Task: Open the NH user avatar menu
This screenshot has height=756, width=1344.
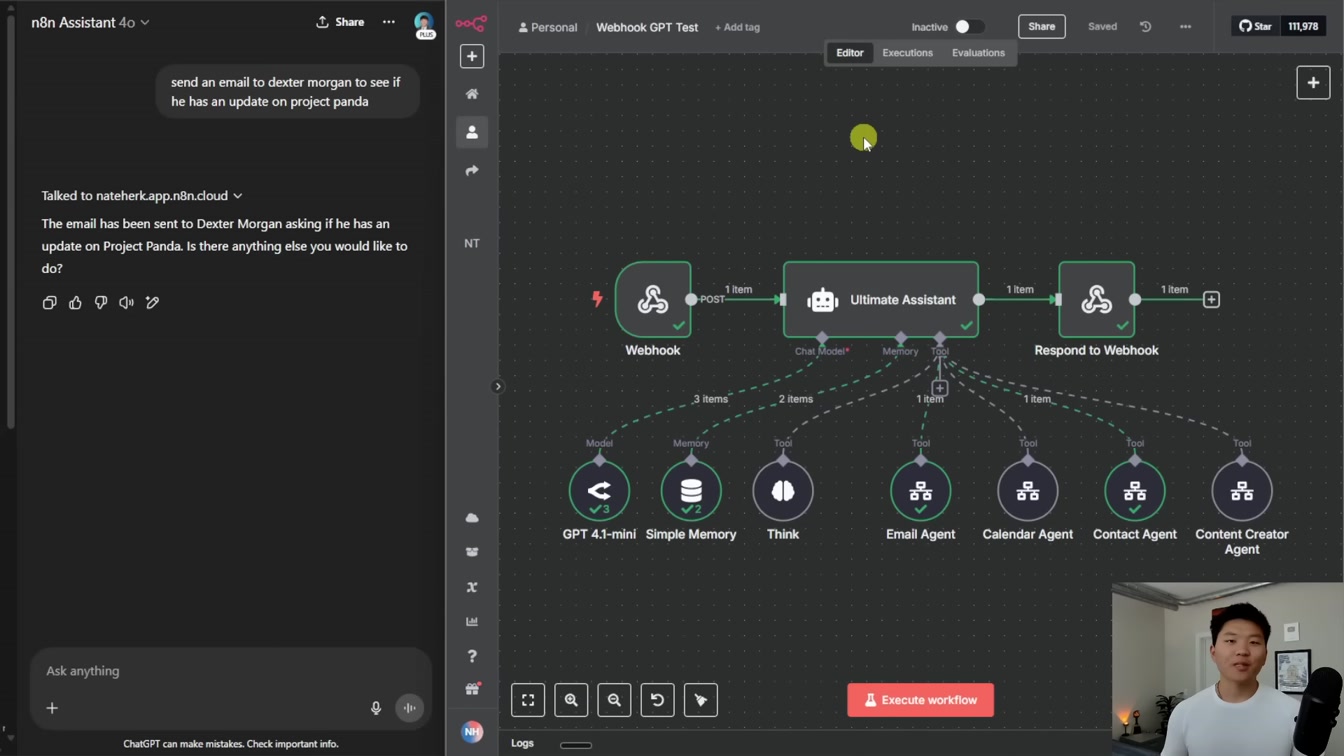Action: [x=472, y=732]
